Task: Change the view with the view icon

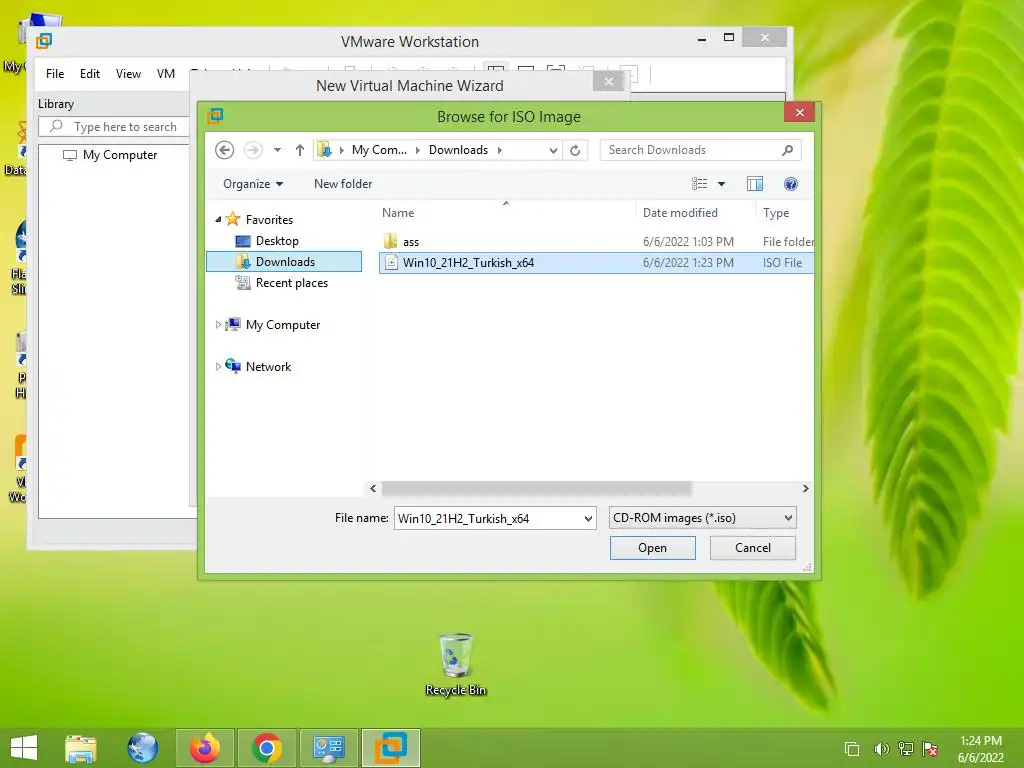Action: coord(699,184)
